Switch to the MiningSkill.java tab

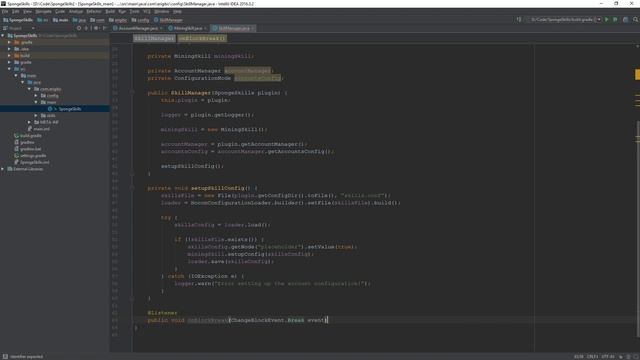point(188,28)
